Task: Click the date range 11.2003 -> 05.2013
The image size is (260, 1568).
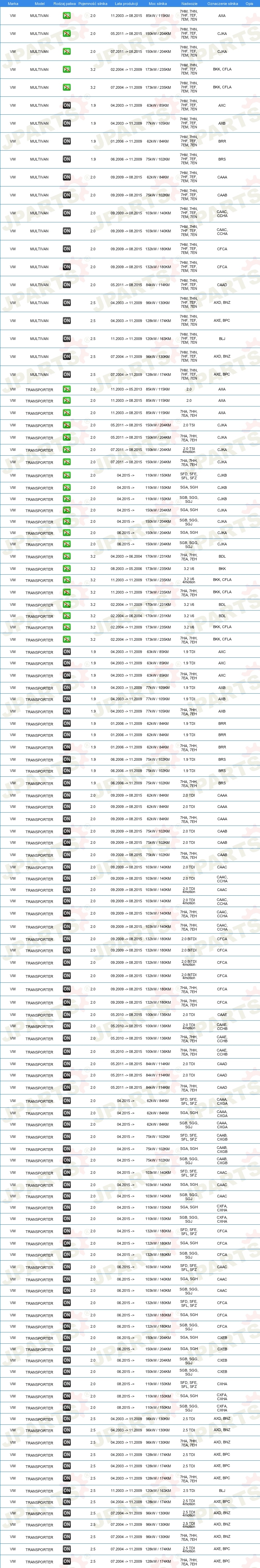Action: click(126, 389)
